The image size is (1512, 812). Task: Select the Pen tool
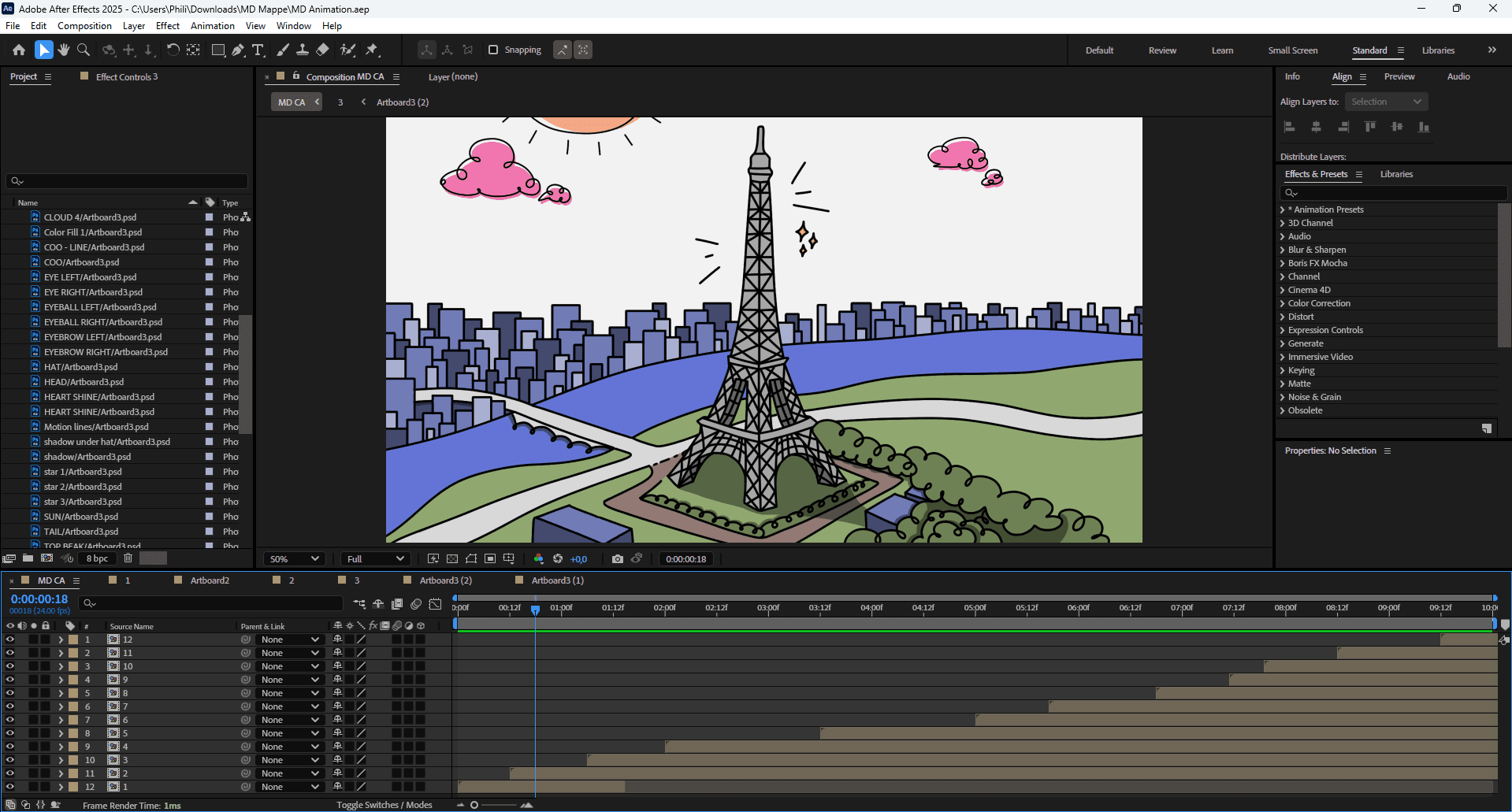[x=238, y=50]
